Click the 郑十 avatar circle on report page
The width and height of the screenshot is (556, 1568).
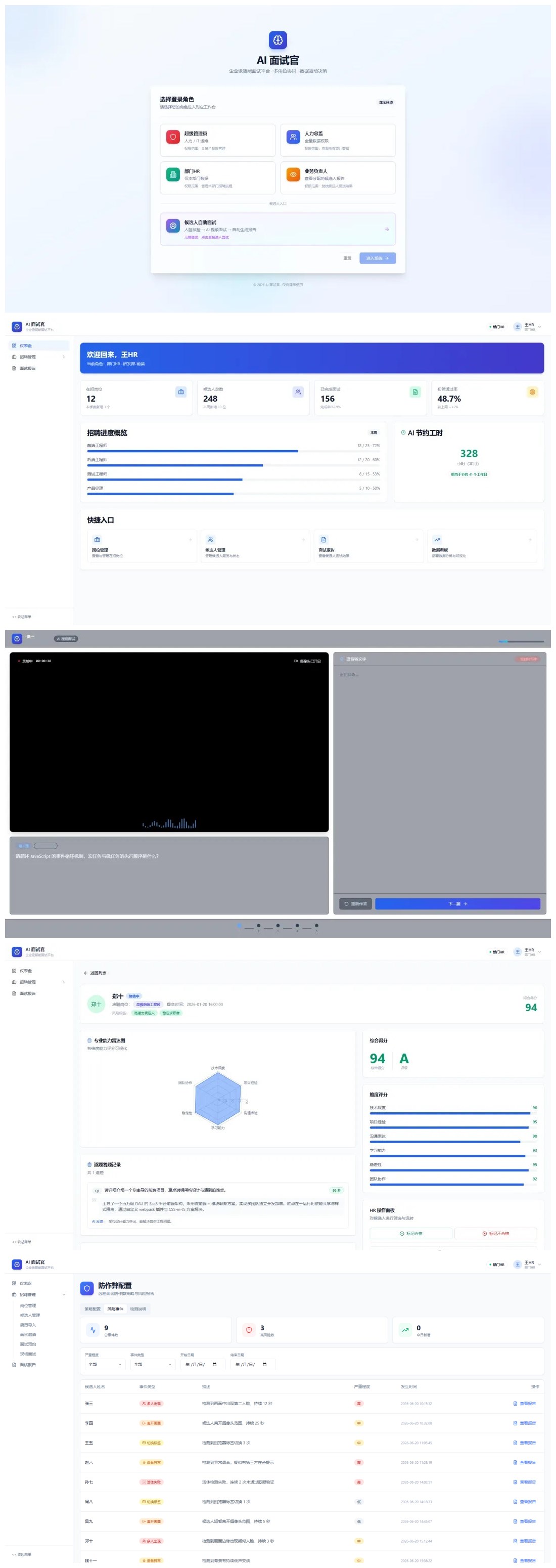click(x=96, y=1005)
